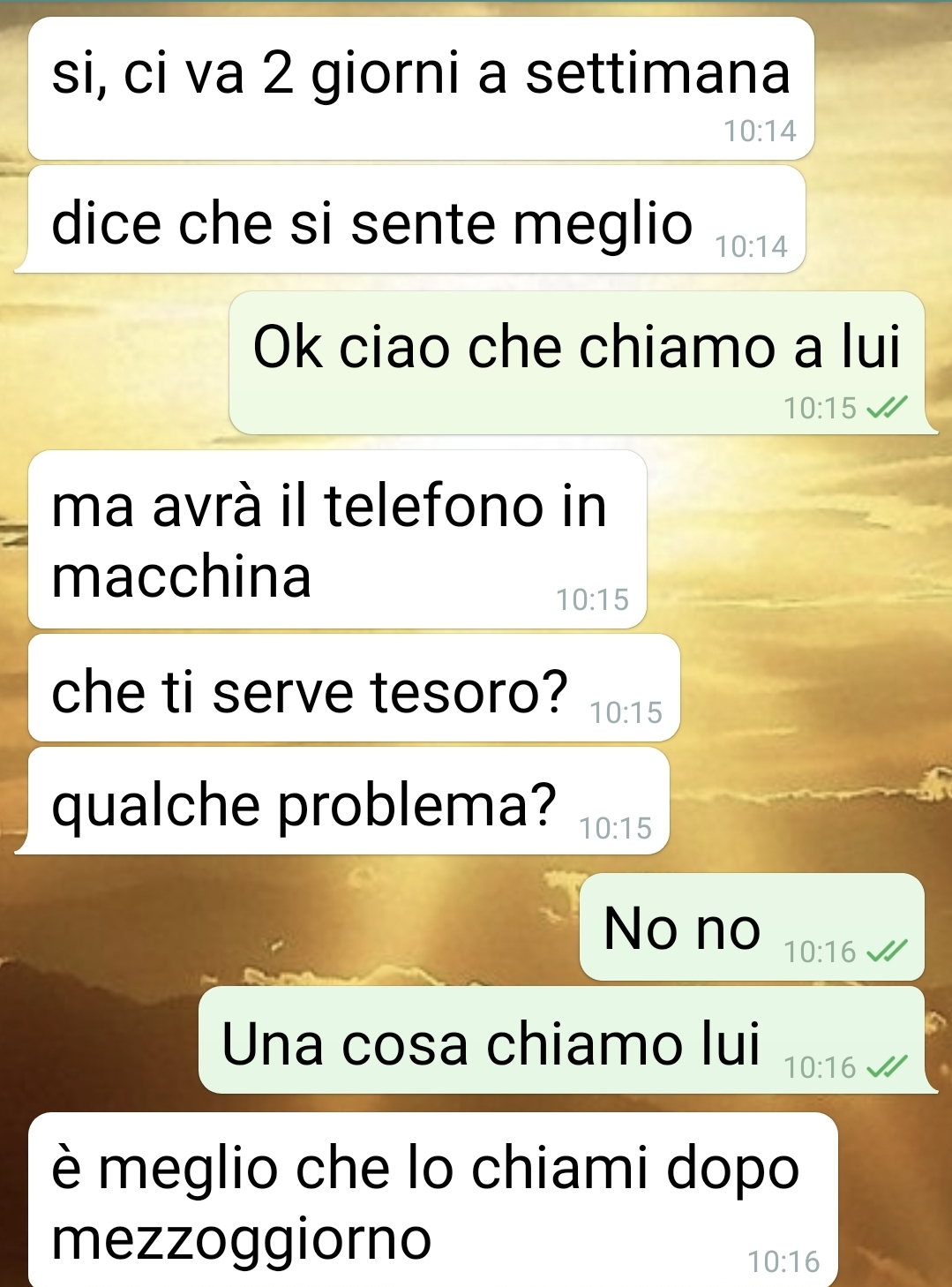Tap the double-check ticks on 'No no' message
This screenshot has width=952, height=1287.
[x=887, y=951]
